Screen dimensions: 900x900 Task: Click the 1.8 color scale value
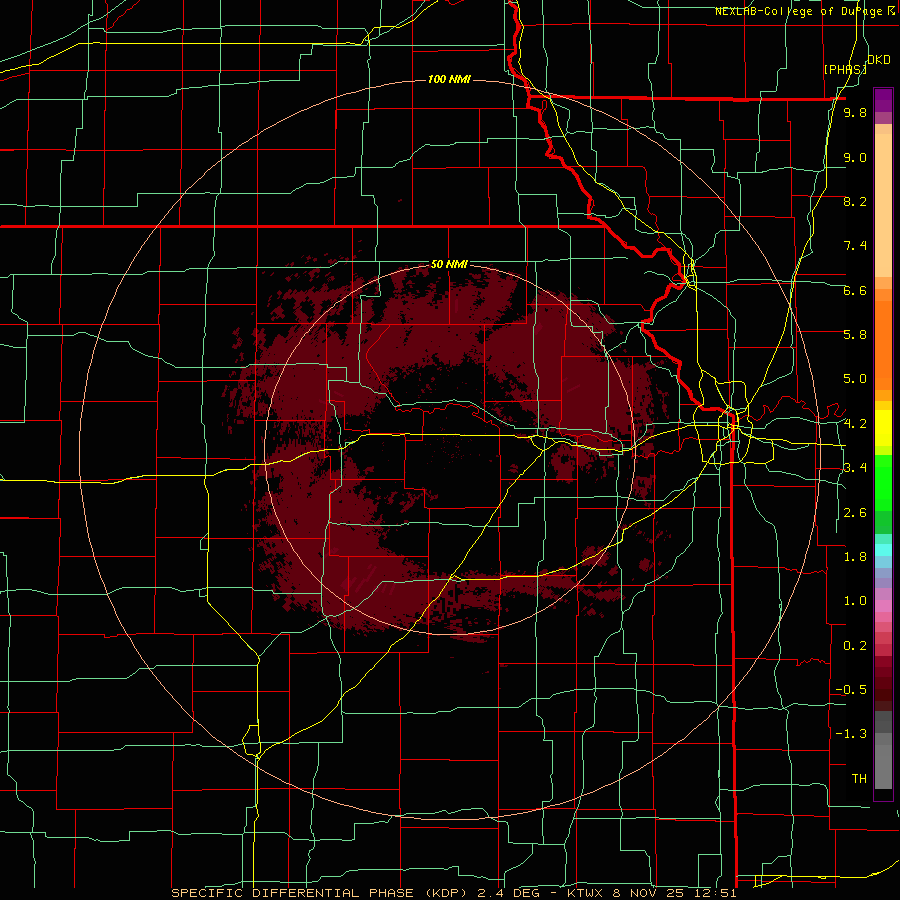[855, 557]
